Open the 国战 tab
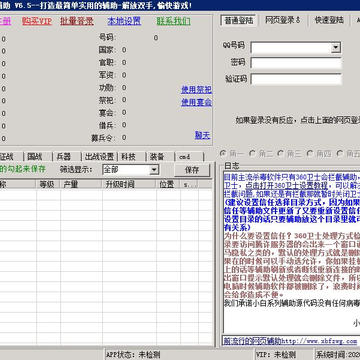The image size is (360, 360). click(37, 156)
